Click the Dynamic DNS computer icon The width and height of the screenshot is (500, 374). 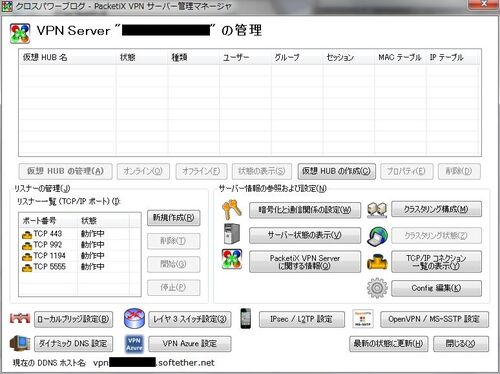[x=20, y=343]
